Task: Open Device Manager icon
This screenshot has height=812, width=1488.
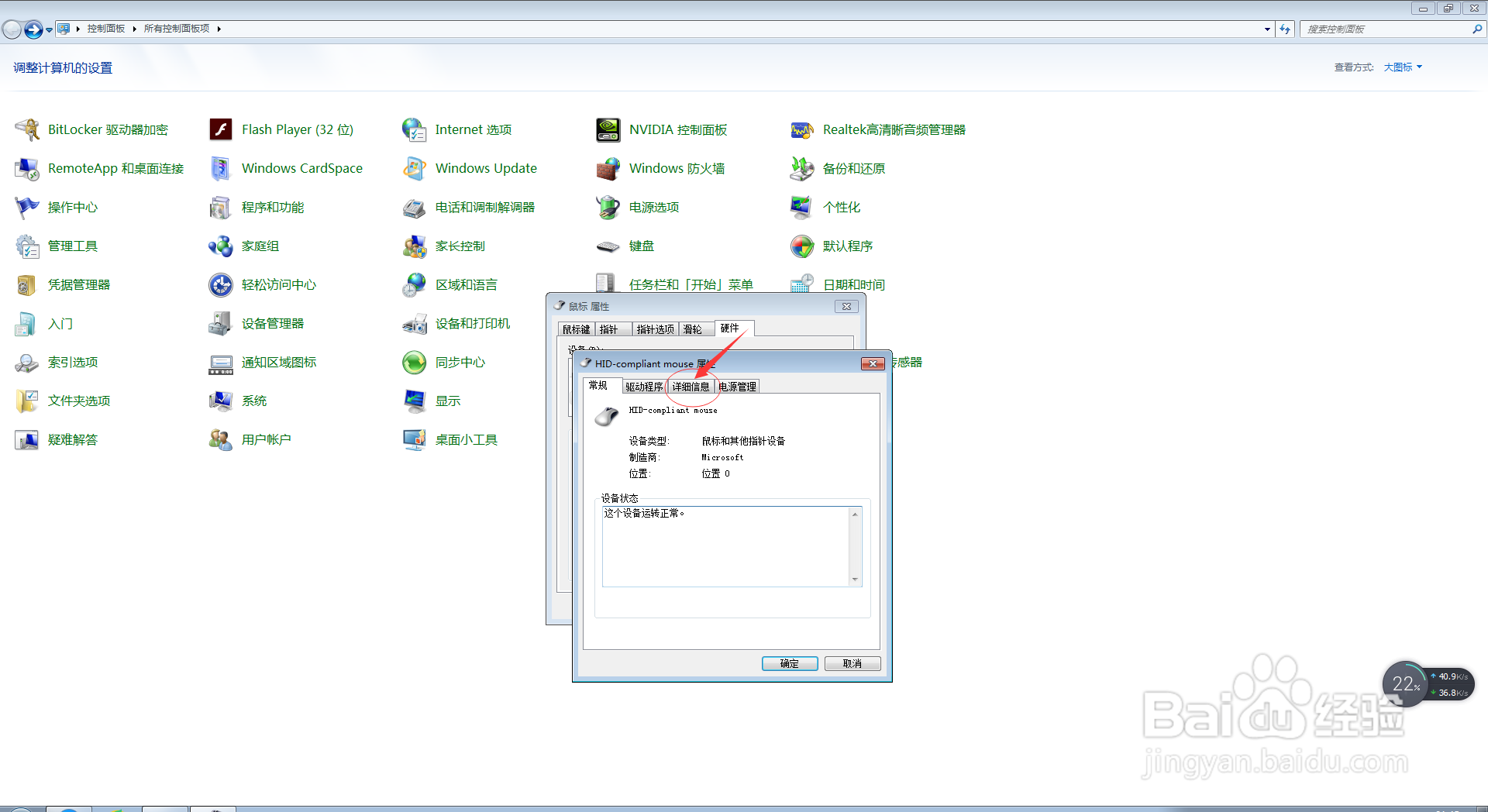Action: click(x=221, y=323)
